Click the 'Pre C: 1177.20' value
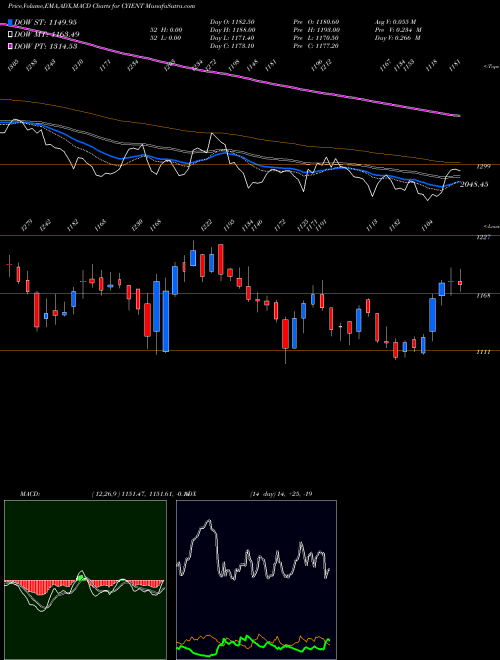 (x=317, y=46)
